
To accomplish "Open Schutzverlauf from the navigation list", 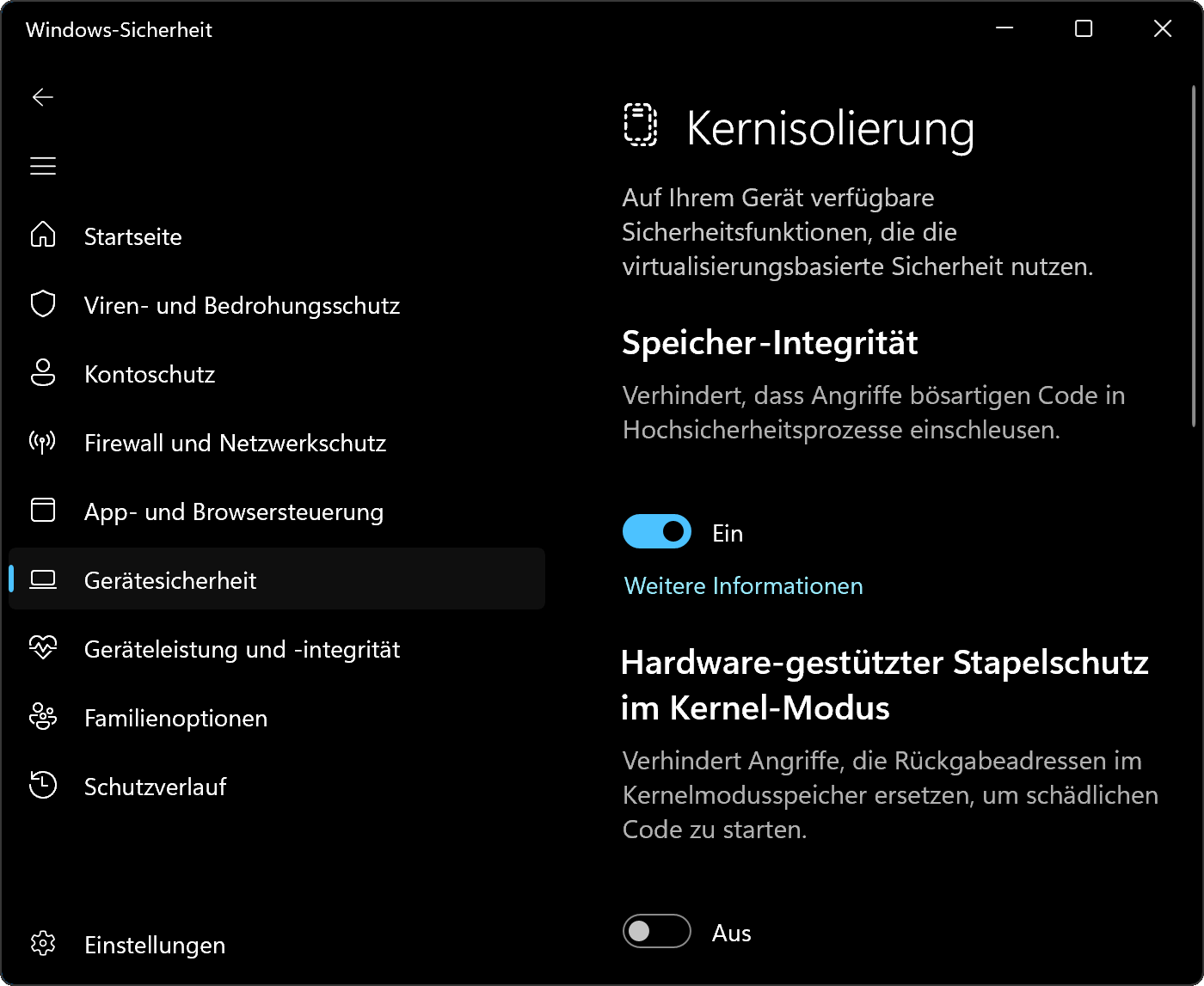I will pyautogui.click(x=155, y=786).
